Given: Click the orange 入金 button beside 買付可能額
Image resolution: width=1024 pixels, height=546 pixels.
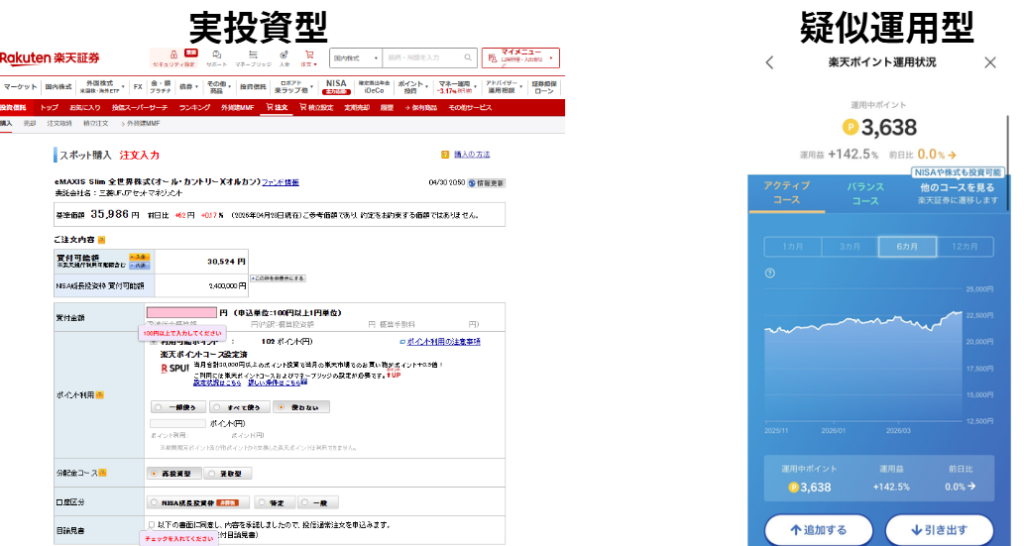Looking at the screenshot, I should click(139, 257).
